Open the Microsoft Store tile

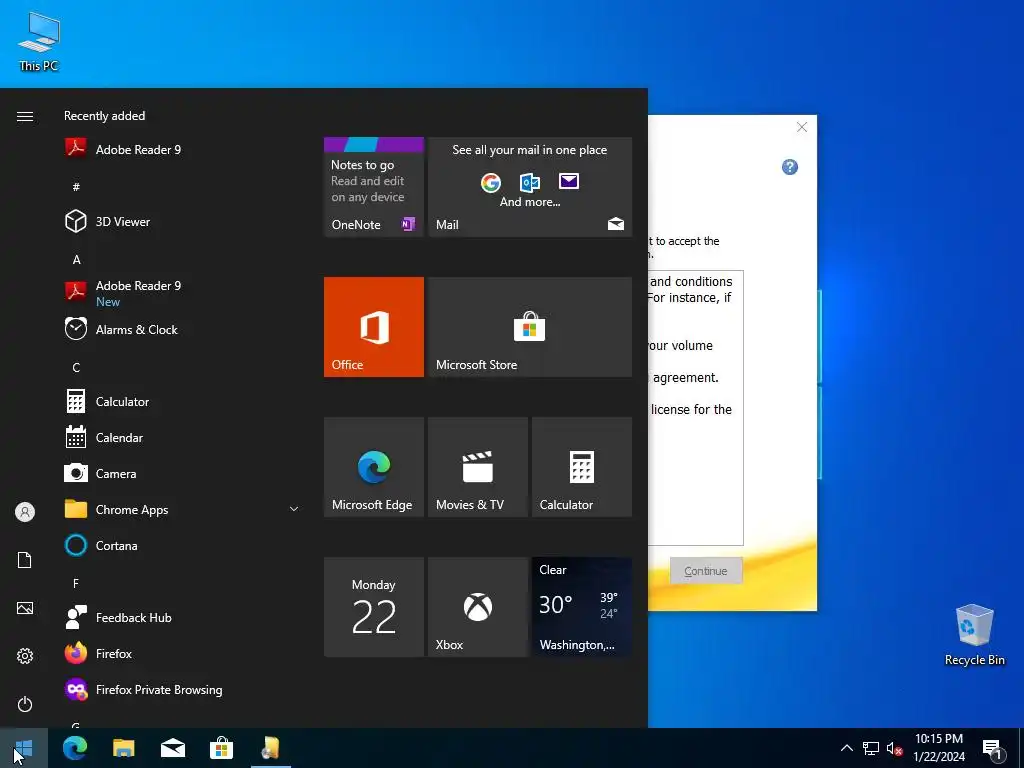pos(530,327)
